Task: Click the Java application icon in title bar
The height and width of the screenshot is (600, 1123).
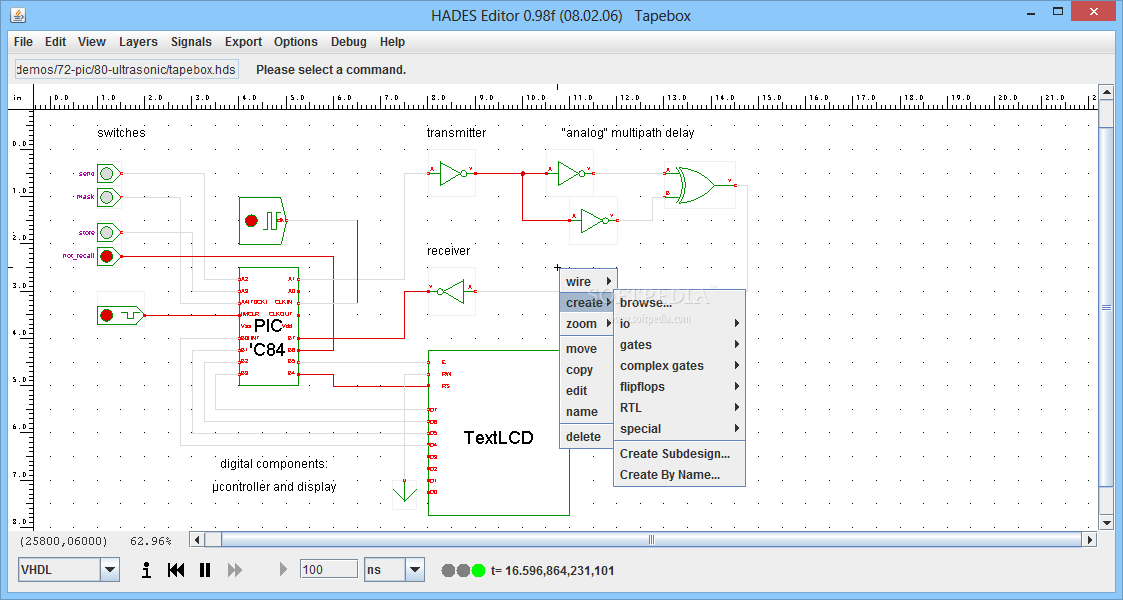Action: tap(18, 14)
